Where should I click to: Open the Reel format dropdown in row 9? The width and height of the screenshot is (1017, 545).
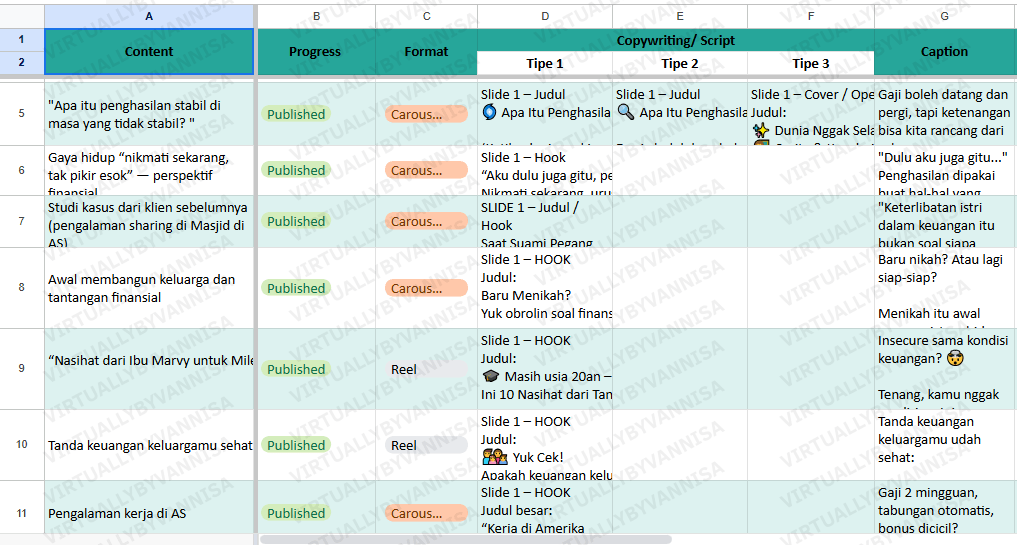point(426,369)
